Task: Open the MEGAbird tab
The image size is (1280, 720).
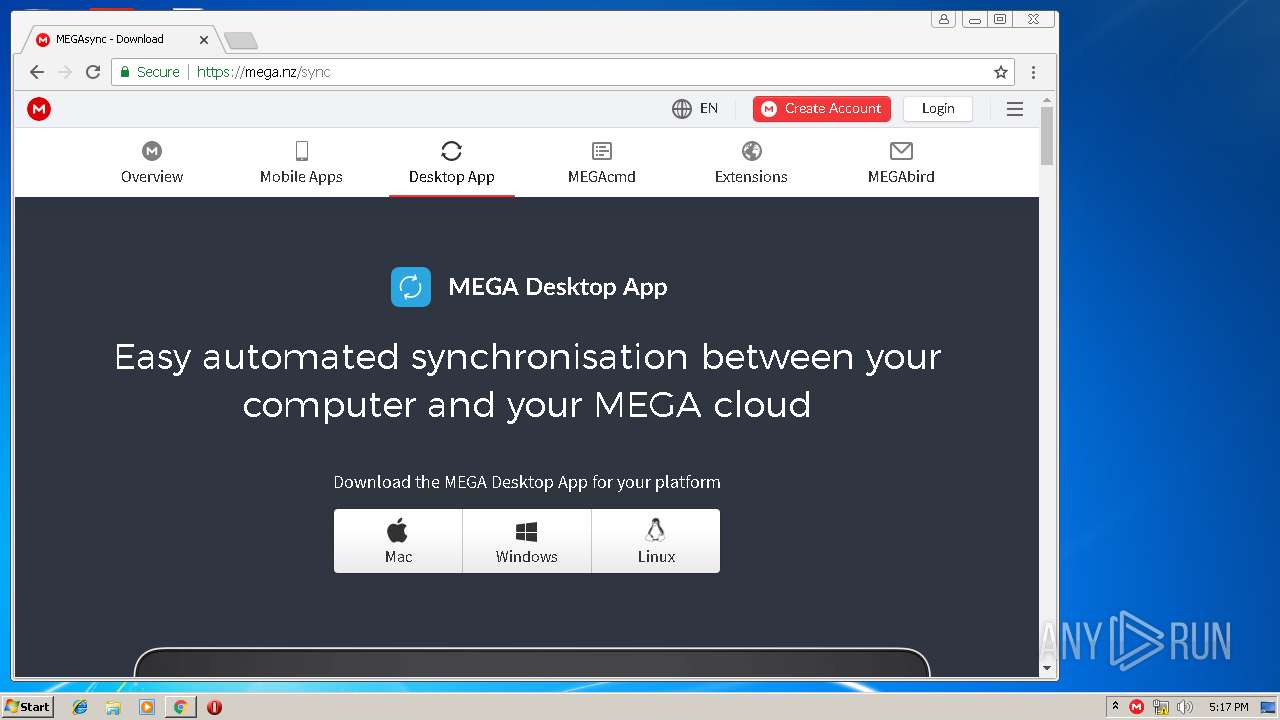Action: coord(901,163)
